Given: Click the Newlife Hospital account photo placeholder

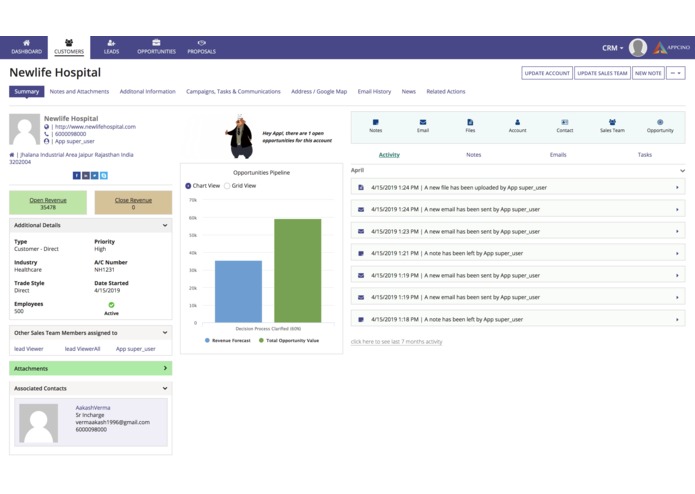Looking at the screenshot, I should point(24,129).
